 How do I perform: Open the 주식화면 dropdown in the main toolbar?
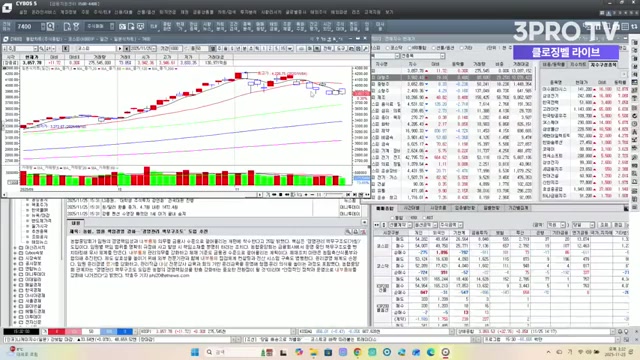click(x=112, y=27)
